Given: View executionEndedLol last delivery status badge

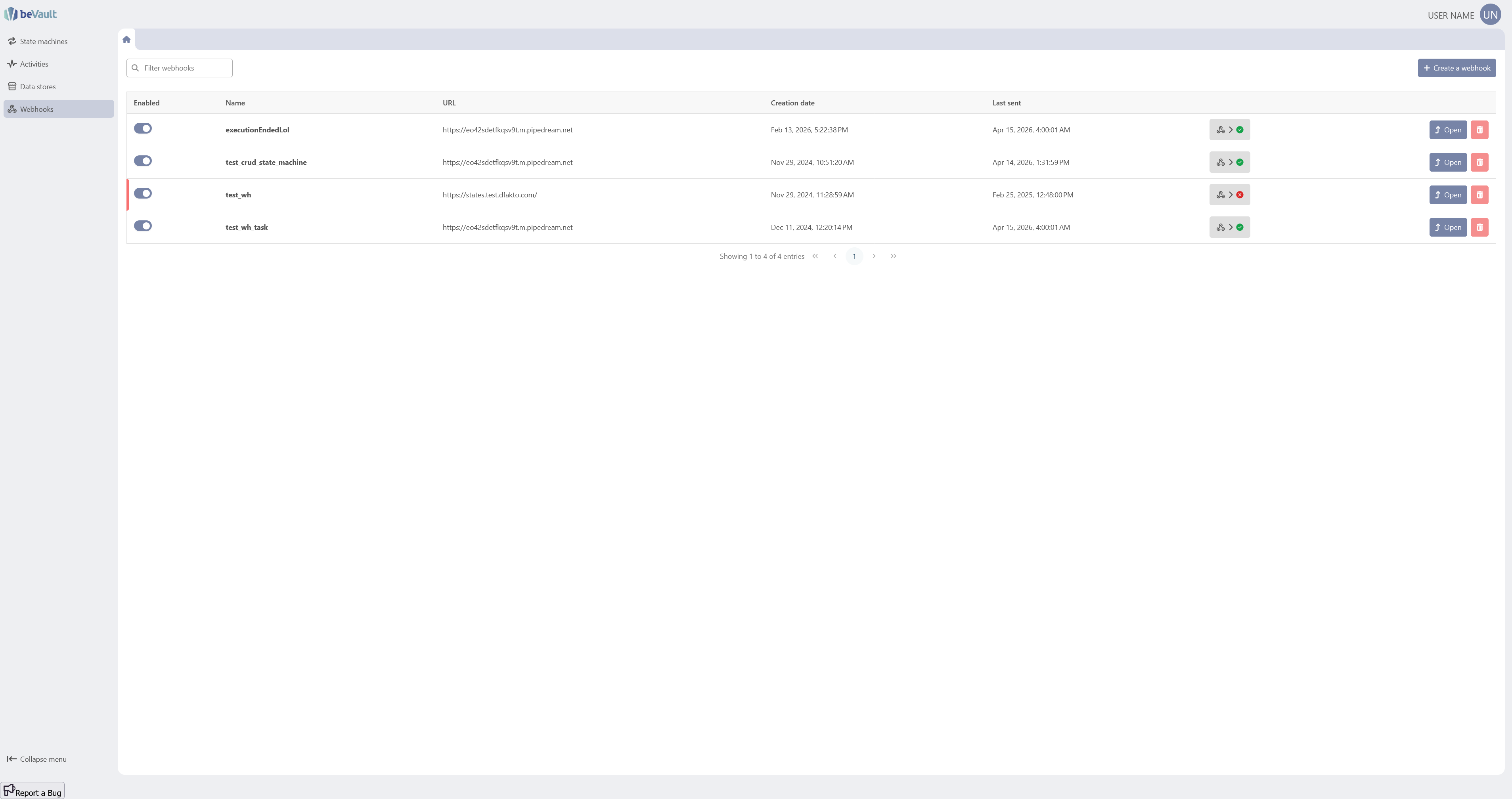Looking at the screenshot, I should pos(1229,130).
